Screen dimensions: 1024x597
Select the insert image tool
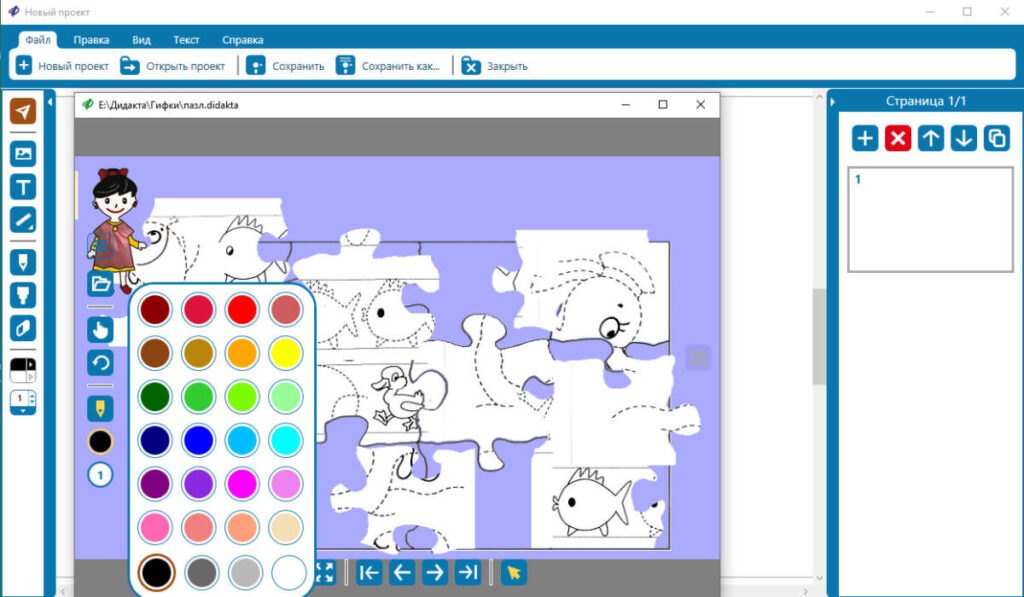[23, 153]
